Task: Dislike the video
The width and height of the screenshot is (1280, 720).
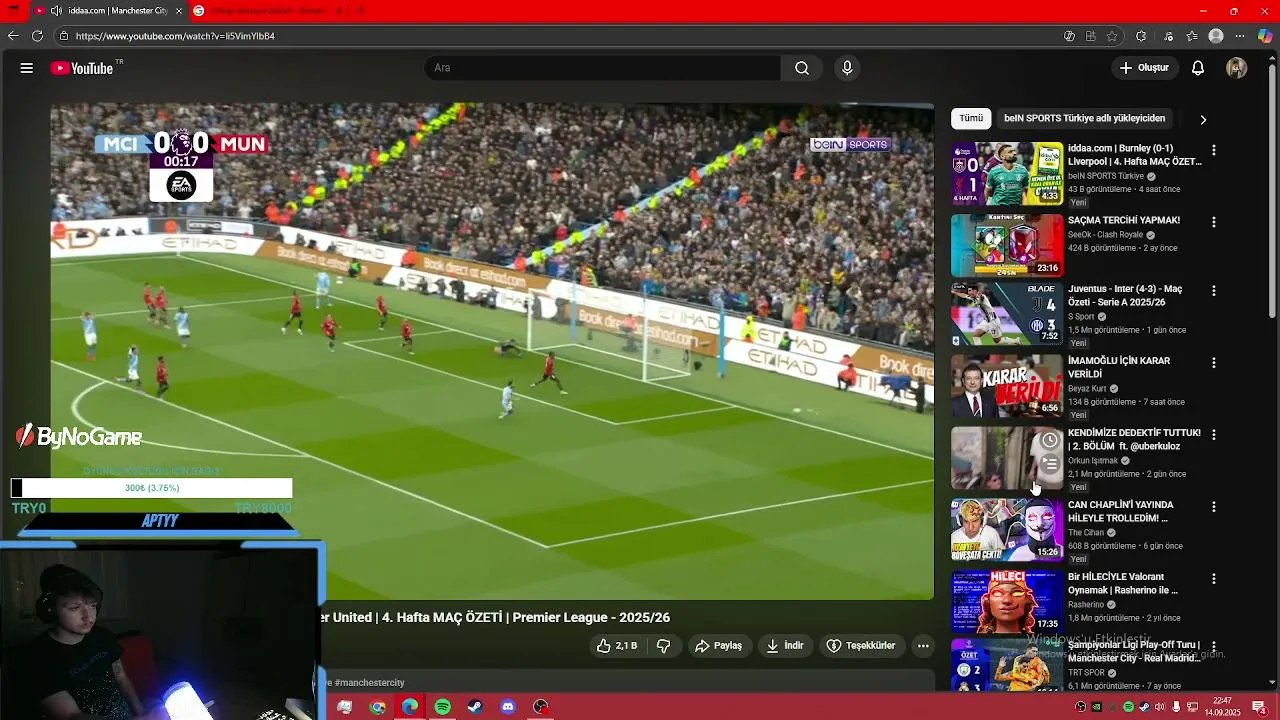Action: (x=663, y=646)
